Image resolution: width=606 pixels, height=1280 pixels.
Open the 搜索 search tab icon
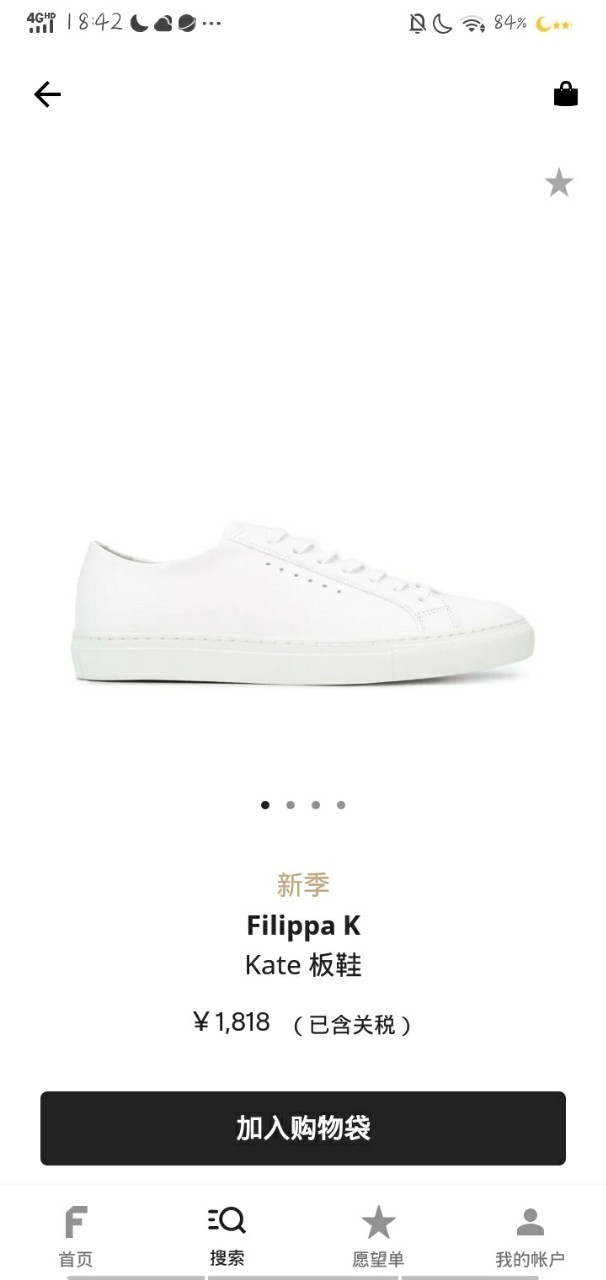tap(227, 1220)
